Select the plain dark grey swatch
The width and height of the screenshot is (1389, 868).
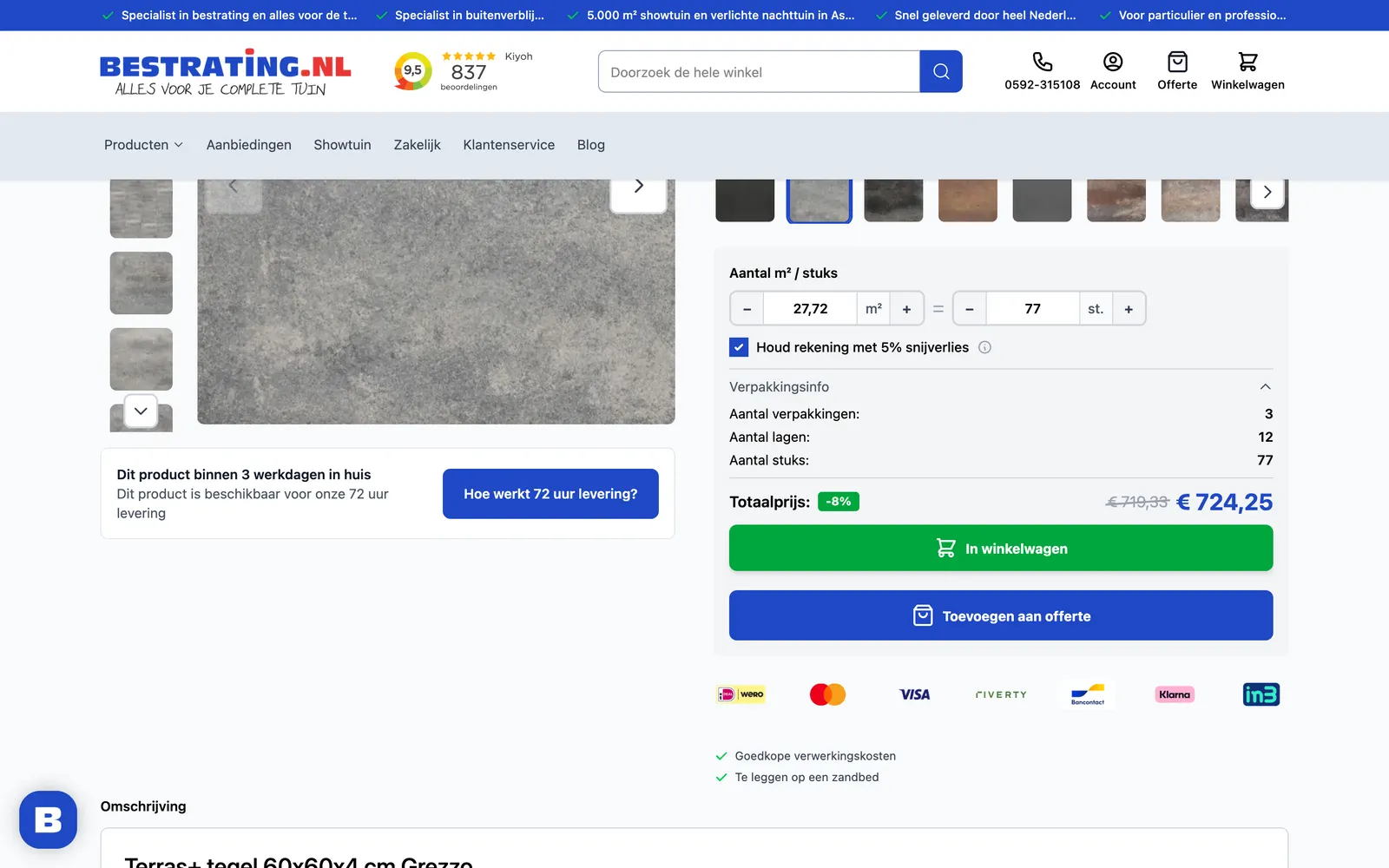(1042, 201)
